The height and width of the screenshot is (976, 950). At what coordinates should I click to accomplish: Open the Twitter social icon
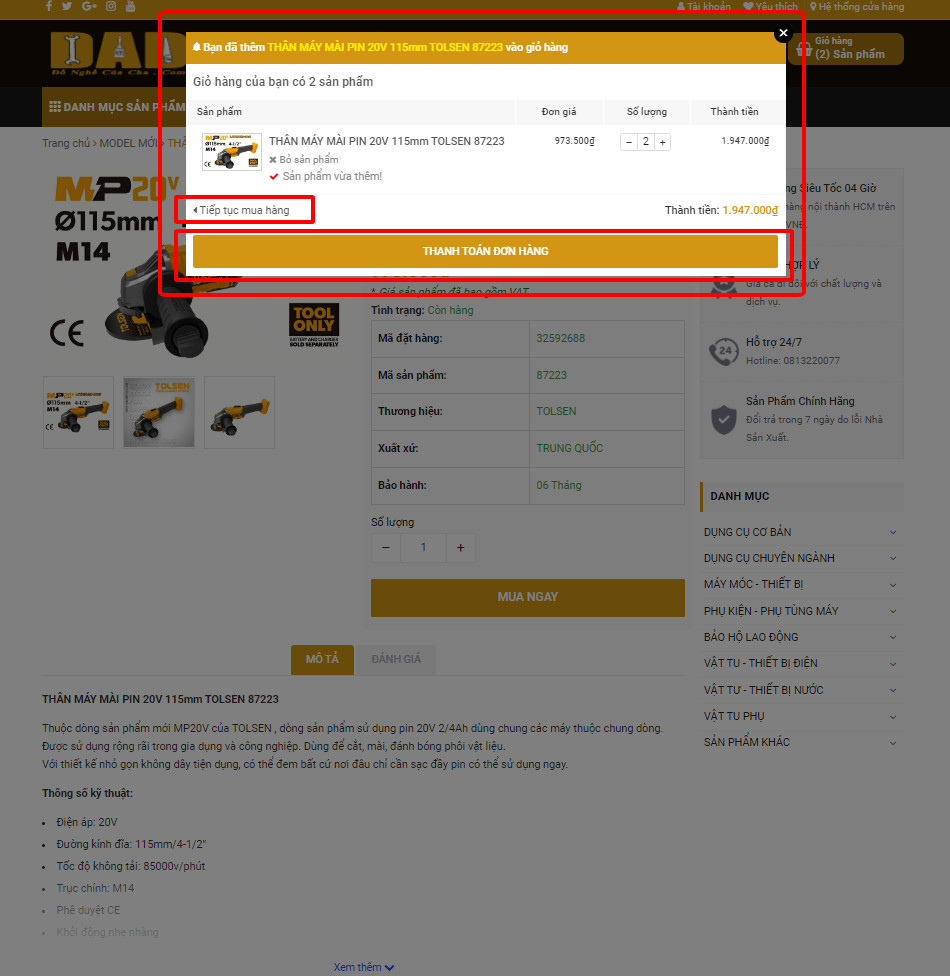(67, 6)
